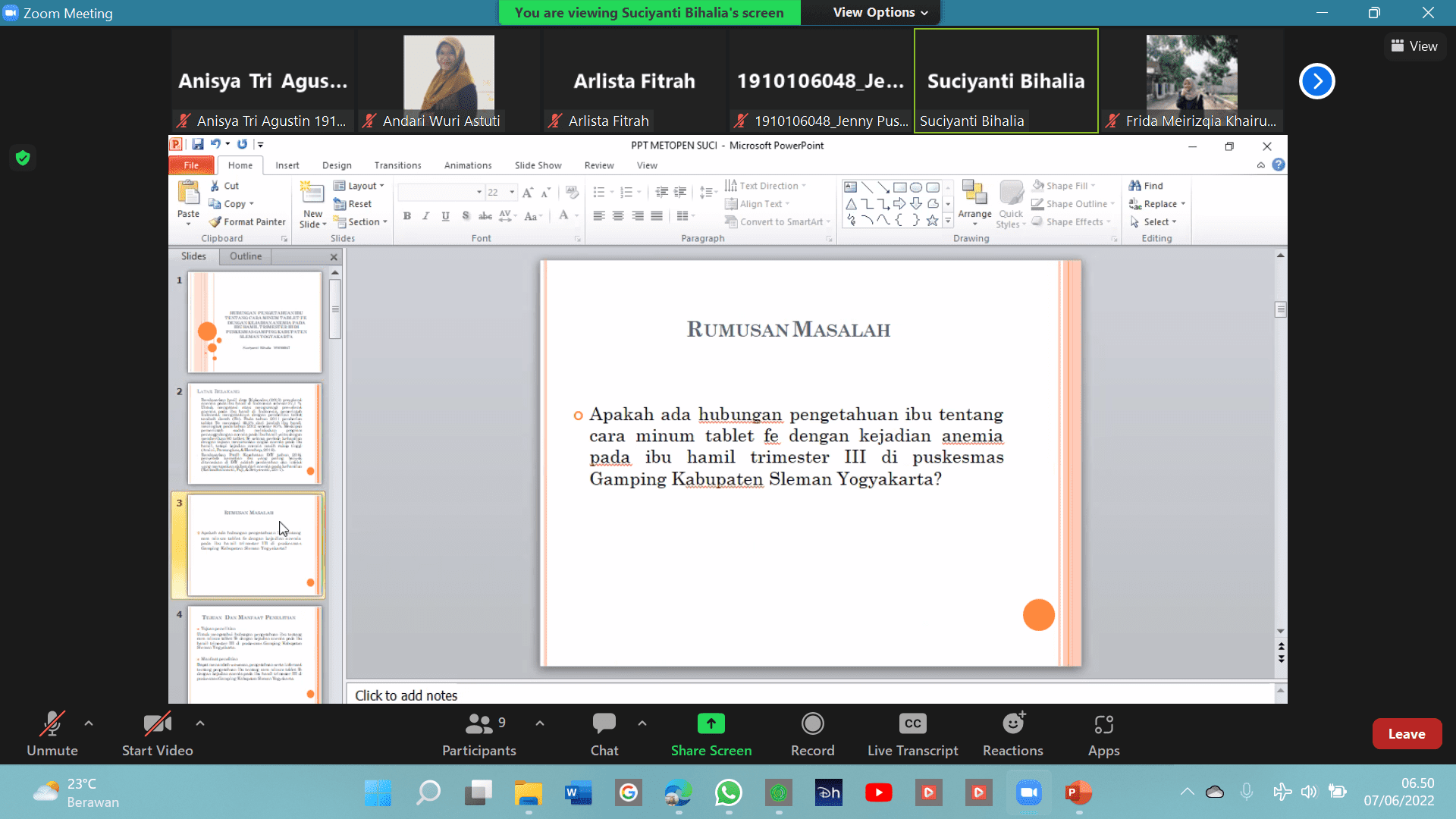Click the Find binoculars icon
The height and width of the screenshot is (819, 1456).
(x=1134, y=186)
